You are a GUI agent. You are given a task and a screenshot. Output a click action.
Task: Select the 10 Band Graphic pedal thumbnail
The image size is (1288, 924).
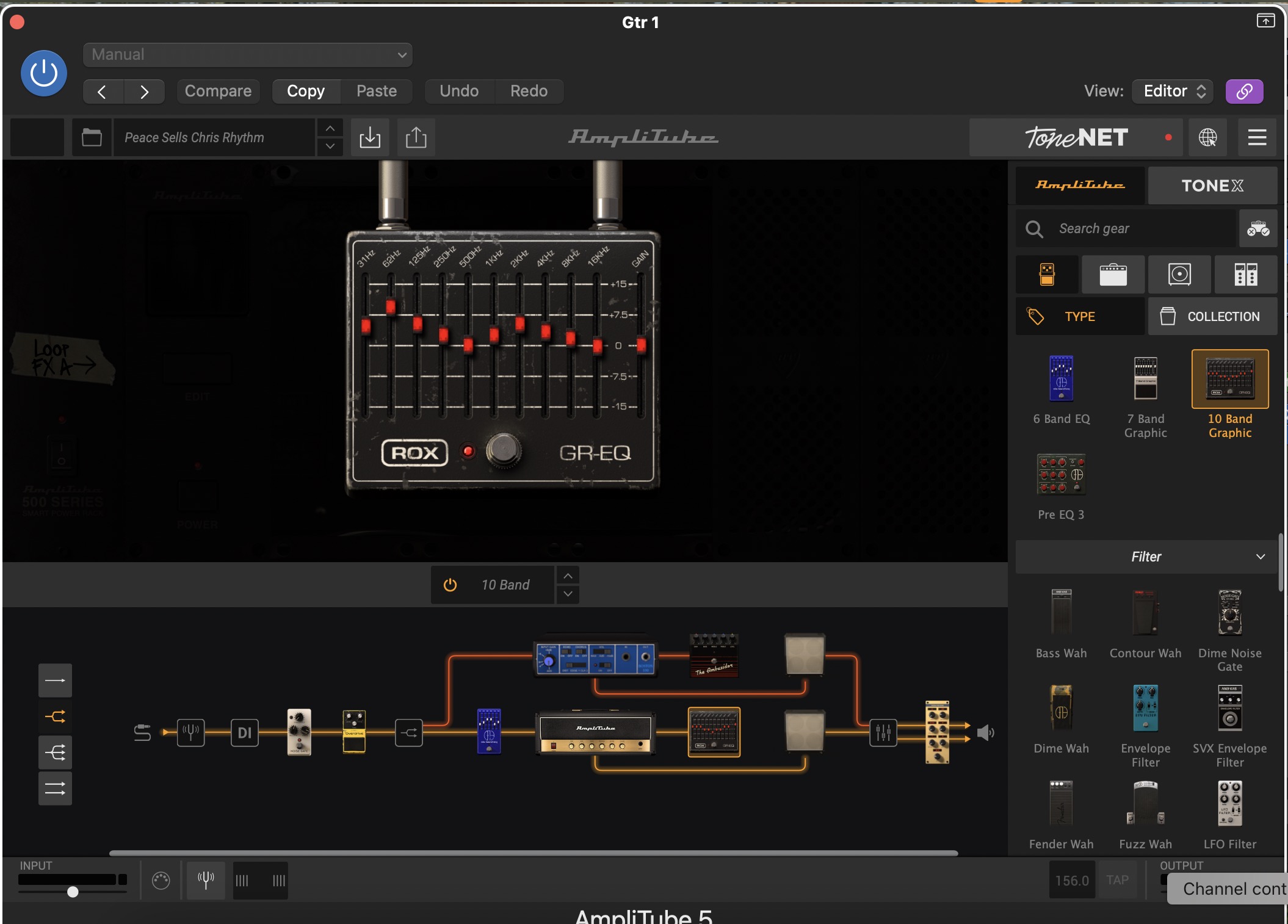(x=1230, y=379)
